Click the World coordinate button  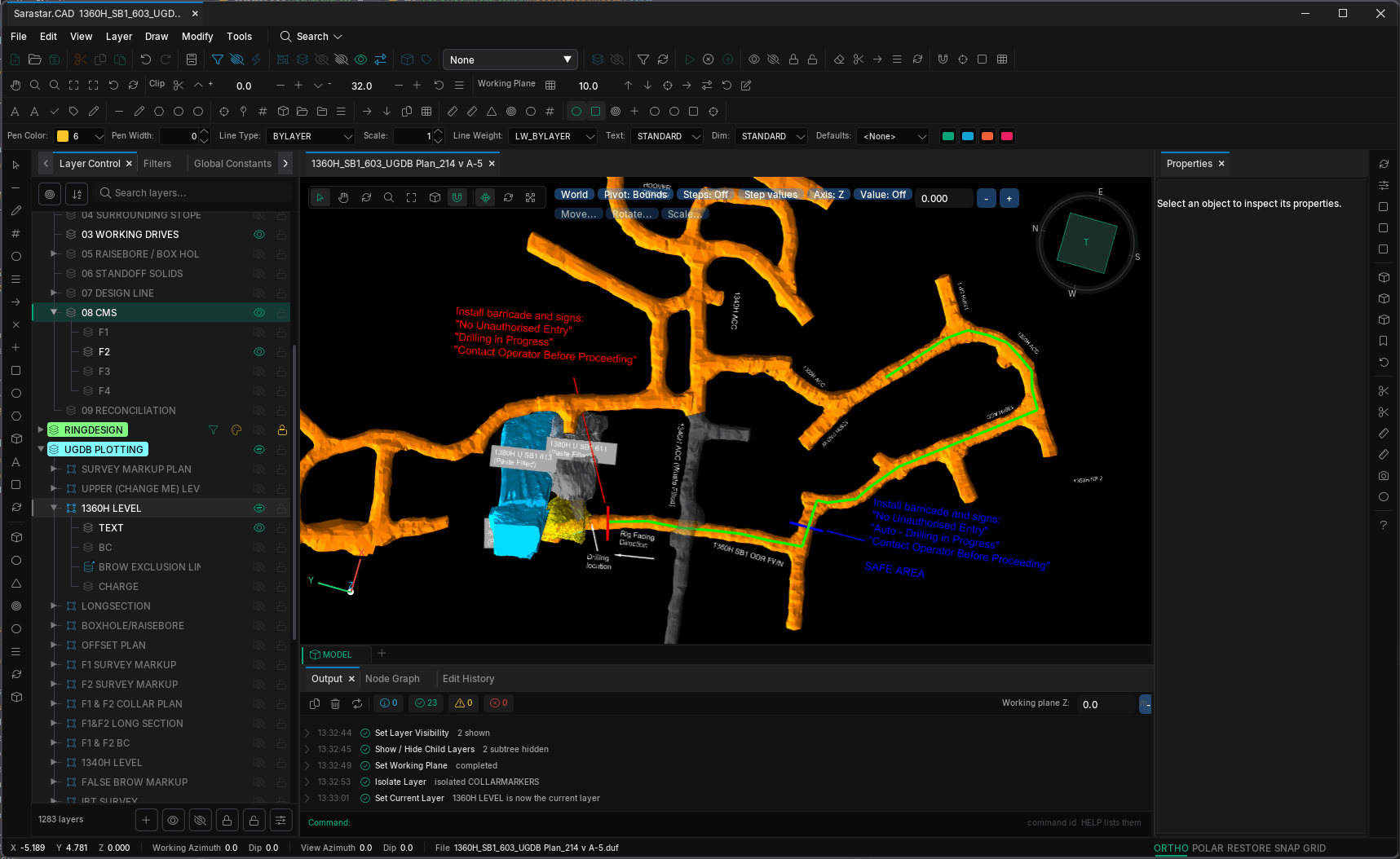(574, 195)
